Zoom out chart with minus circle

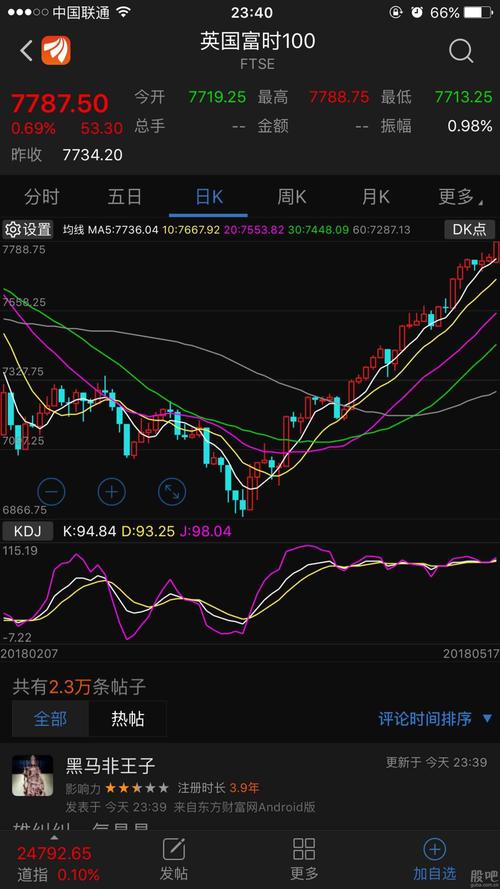(51, 492)
